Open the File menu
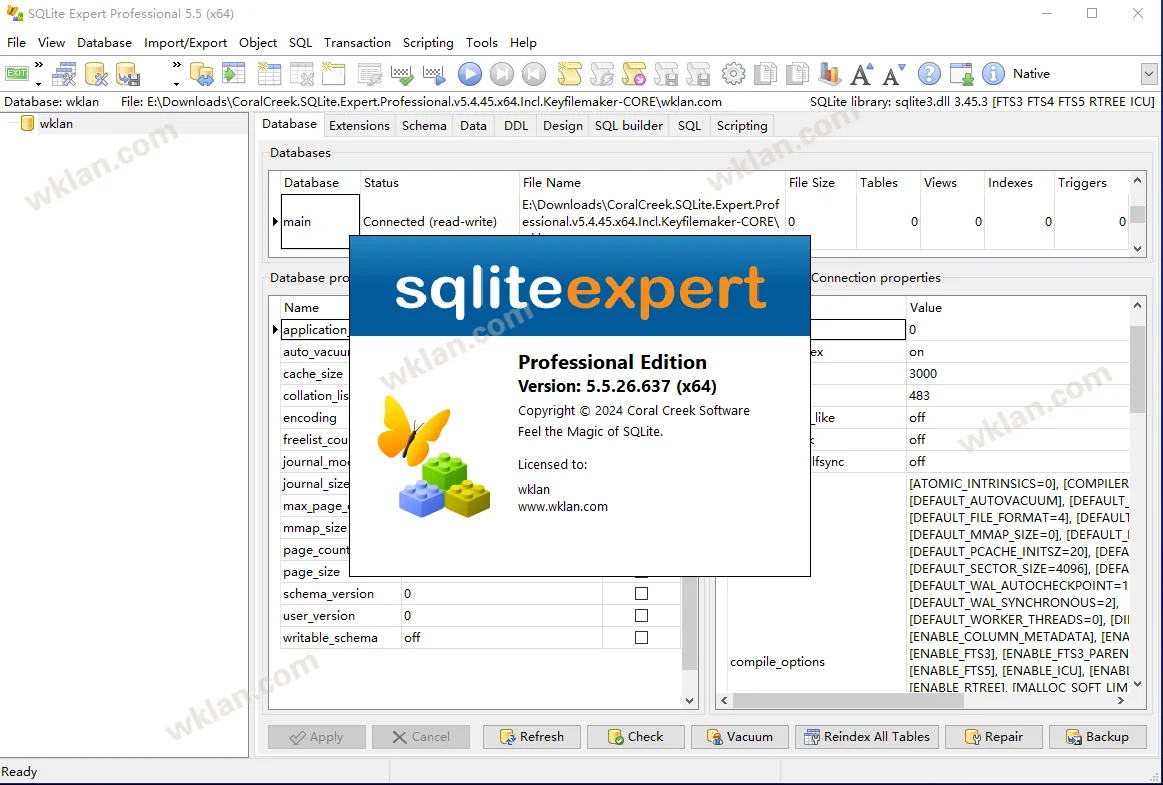Screen dimensions: 1163x785 pyautogui.click(x=16, y=42)
